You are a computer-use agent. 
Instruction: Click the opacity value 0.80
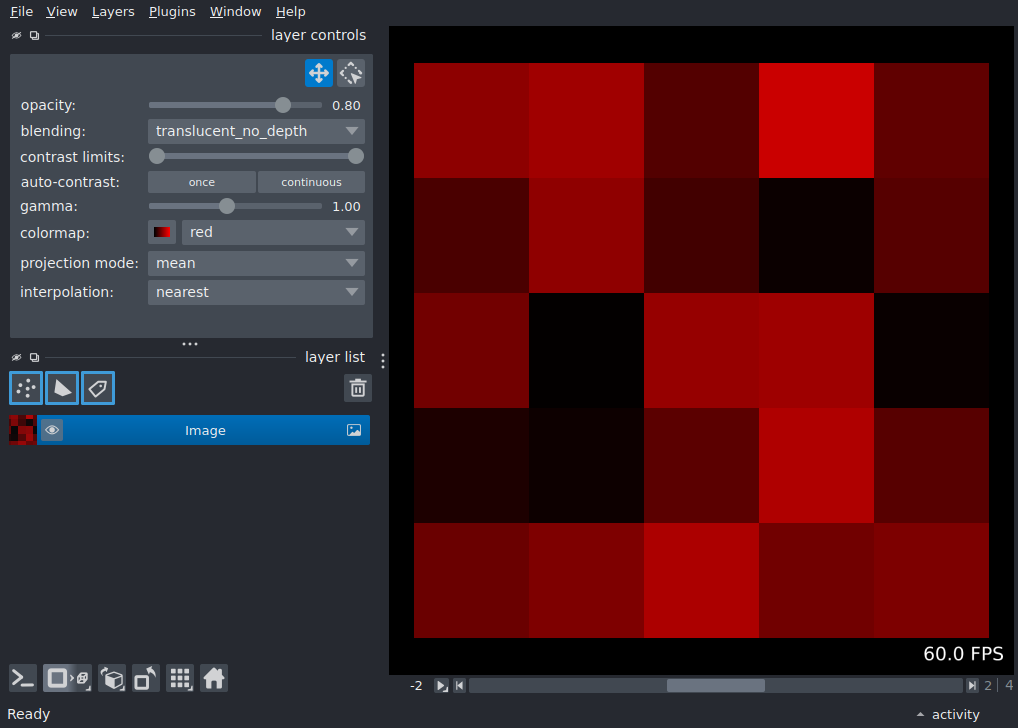pos(346,106)
